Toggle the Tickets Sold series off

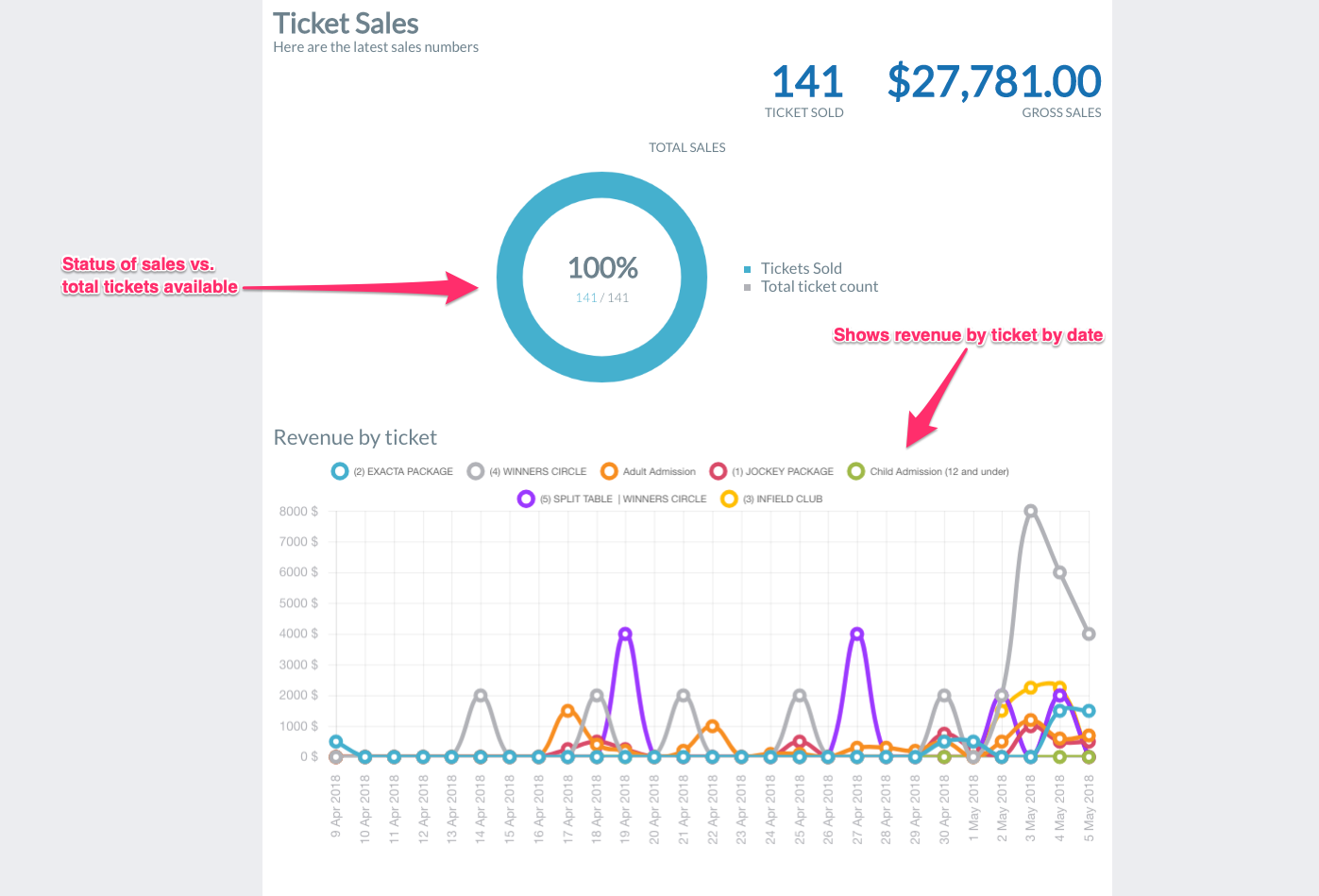coord(801,268)
